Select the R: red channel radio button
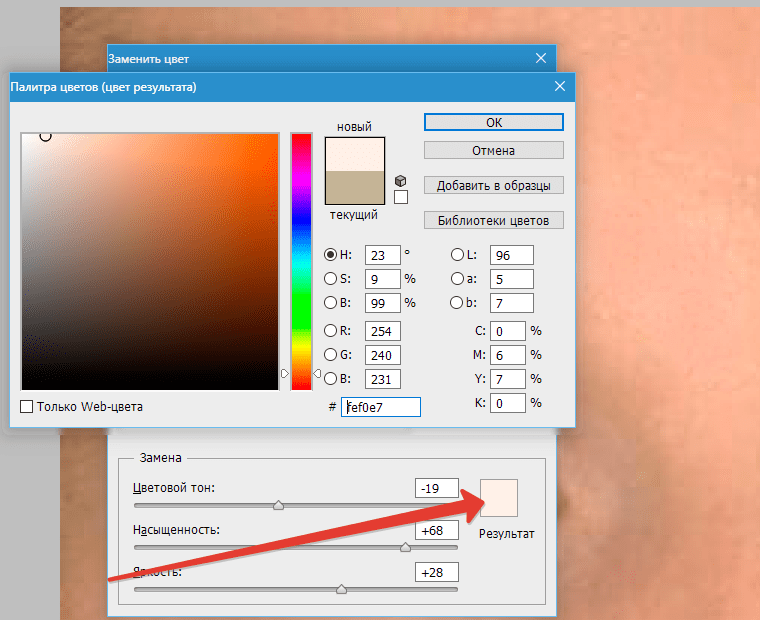The height and width of the screenshot is (620, 760). click(330, 331)
